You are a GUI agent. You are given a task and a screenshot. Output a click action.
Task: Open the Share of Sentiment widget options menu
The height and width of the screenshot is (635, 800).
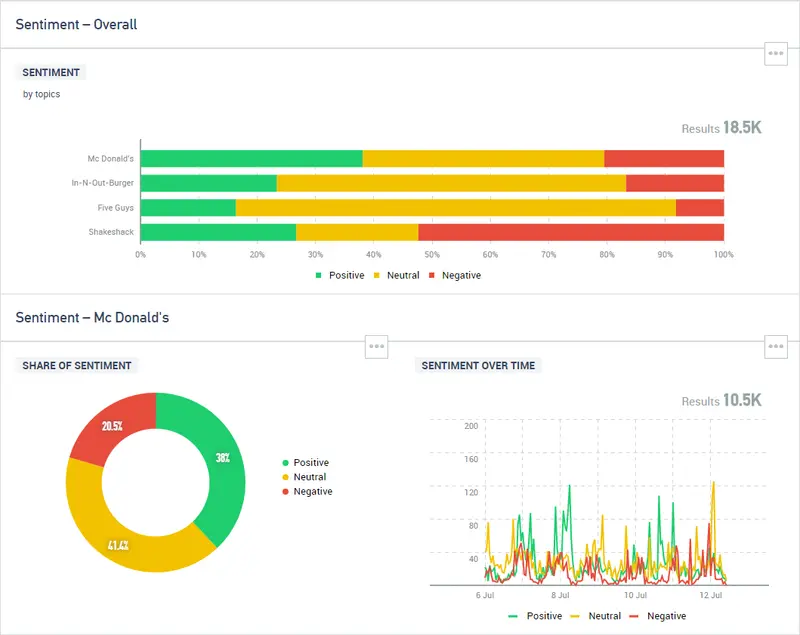(376, 346)
